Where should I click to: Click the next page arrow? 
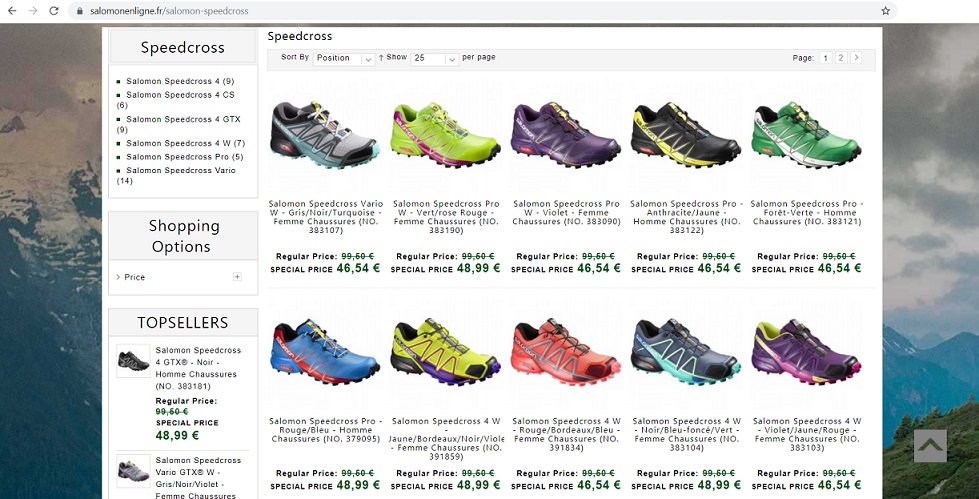(856, 57)
